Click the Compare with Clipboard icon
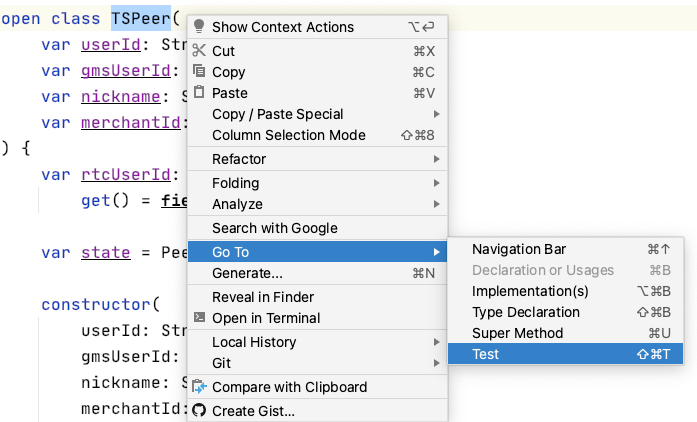This screenshot has width=697, height=422. click(x=199, y=387)
